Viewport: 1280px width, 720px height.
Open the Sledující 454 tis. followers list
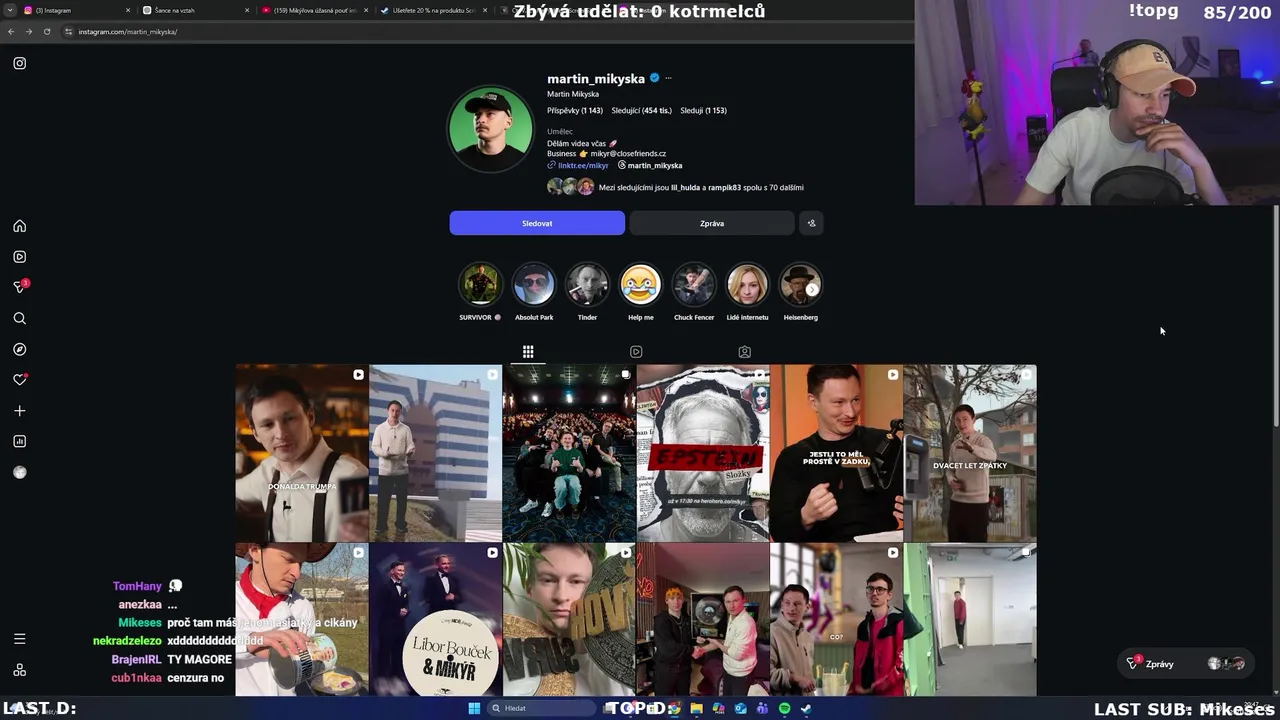coord(641,110)
